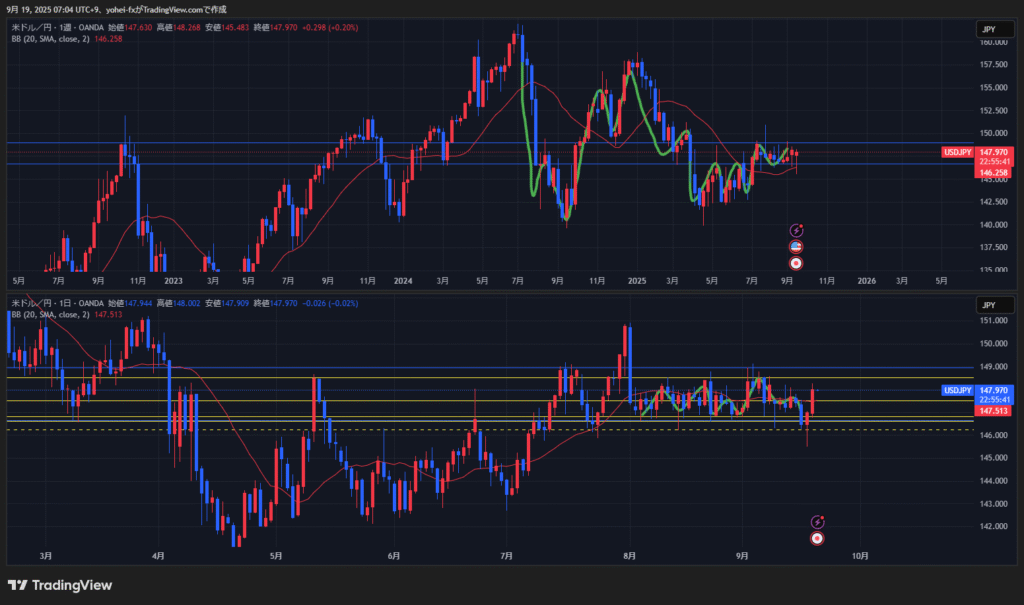The height and width of the screenshot is (605, 1024).
Task: Select the BB (20, SMA, close, 2) legend on the daily chart
Action: tap(50, 315)
